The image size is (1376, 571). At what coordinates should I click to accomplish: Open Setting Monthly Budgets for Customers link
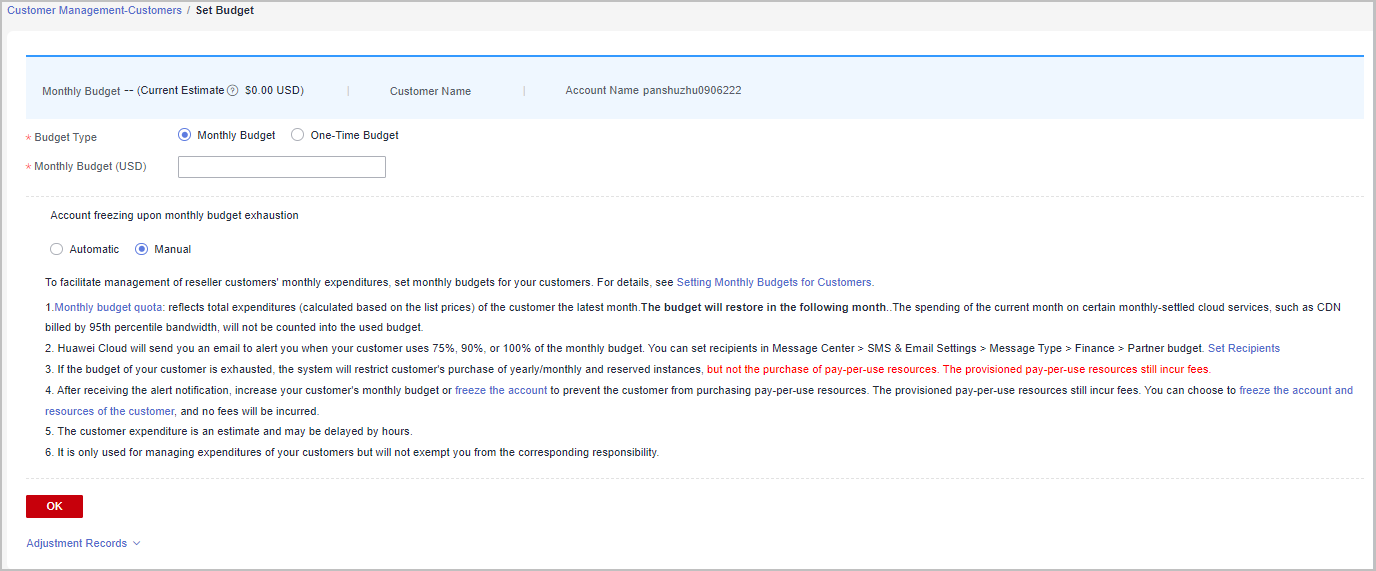click(774, 282)
